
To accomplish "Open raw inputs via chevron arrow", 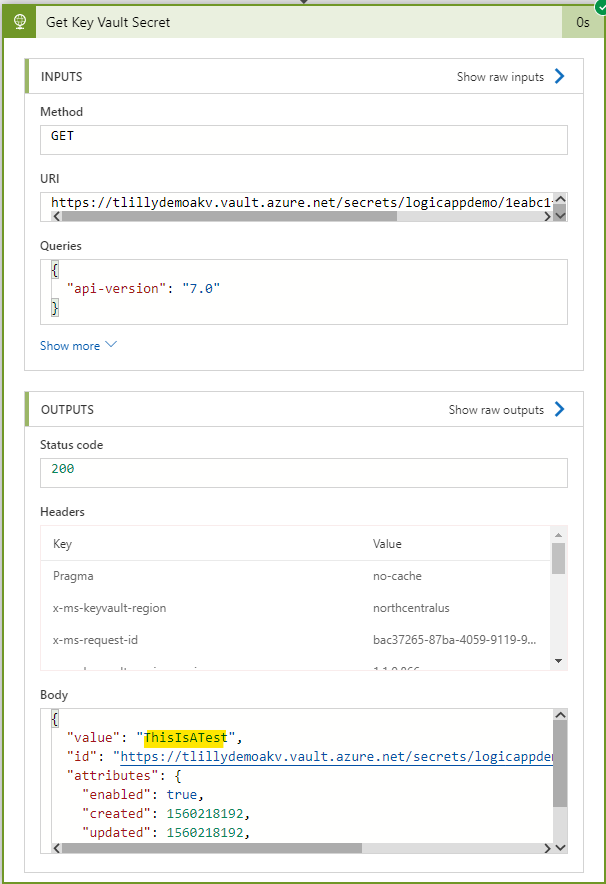I will 559,76.
